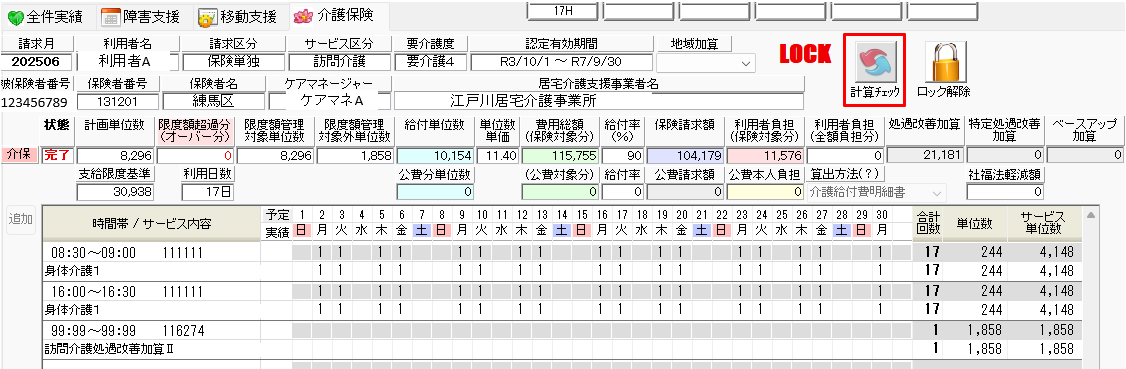Click the 介保 label beside the status
The image size is (1126, 369).
point(20,155)
